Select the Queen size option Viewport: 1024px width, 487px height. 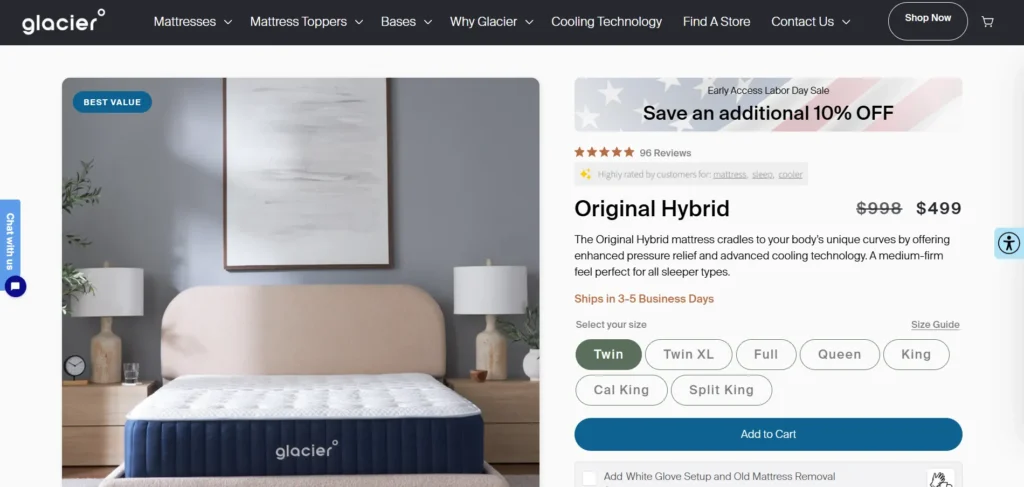click(840, 354)
